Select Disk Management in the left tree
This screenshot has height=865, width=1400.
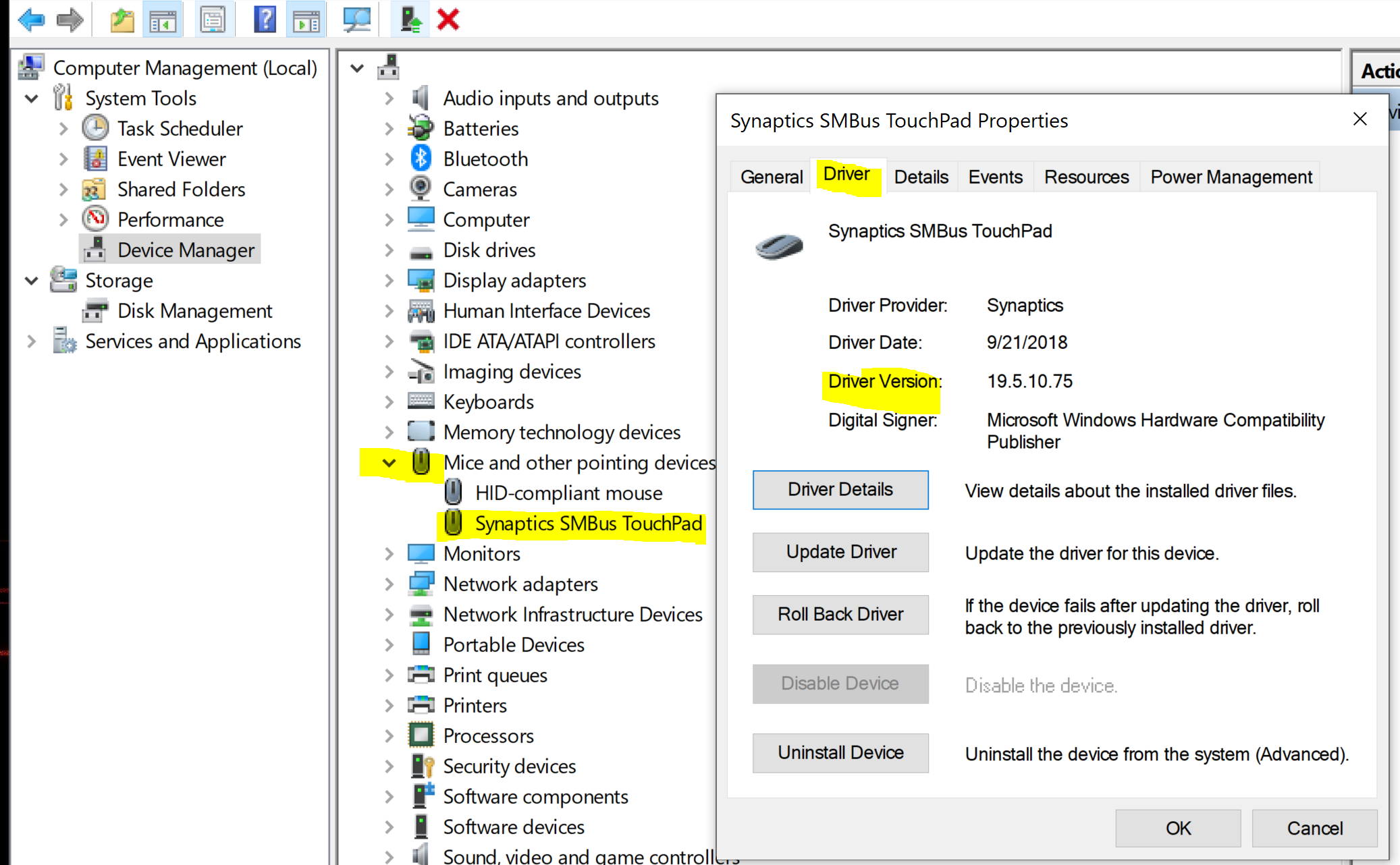(x=194, y=311)
